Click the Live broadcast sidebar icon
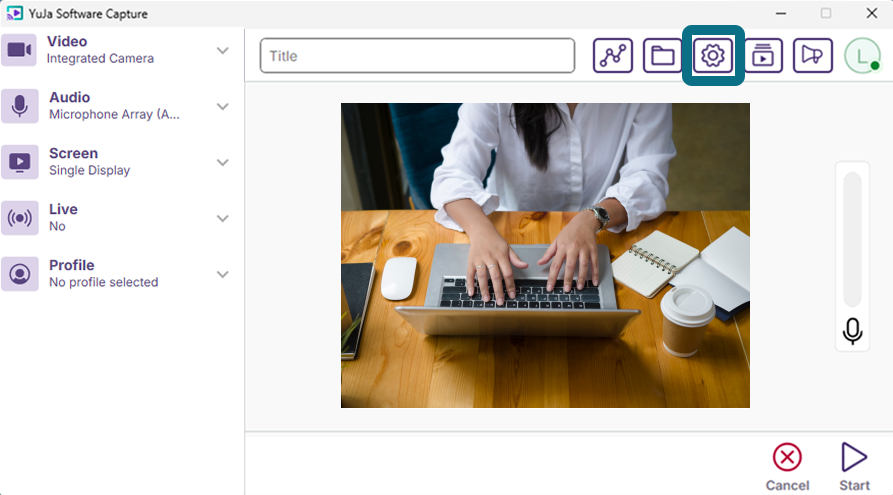The image size is (893, 495). click(x=19, y=218)
